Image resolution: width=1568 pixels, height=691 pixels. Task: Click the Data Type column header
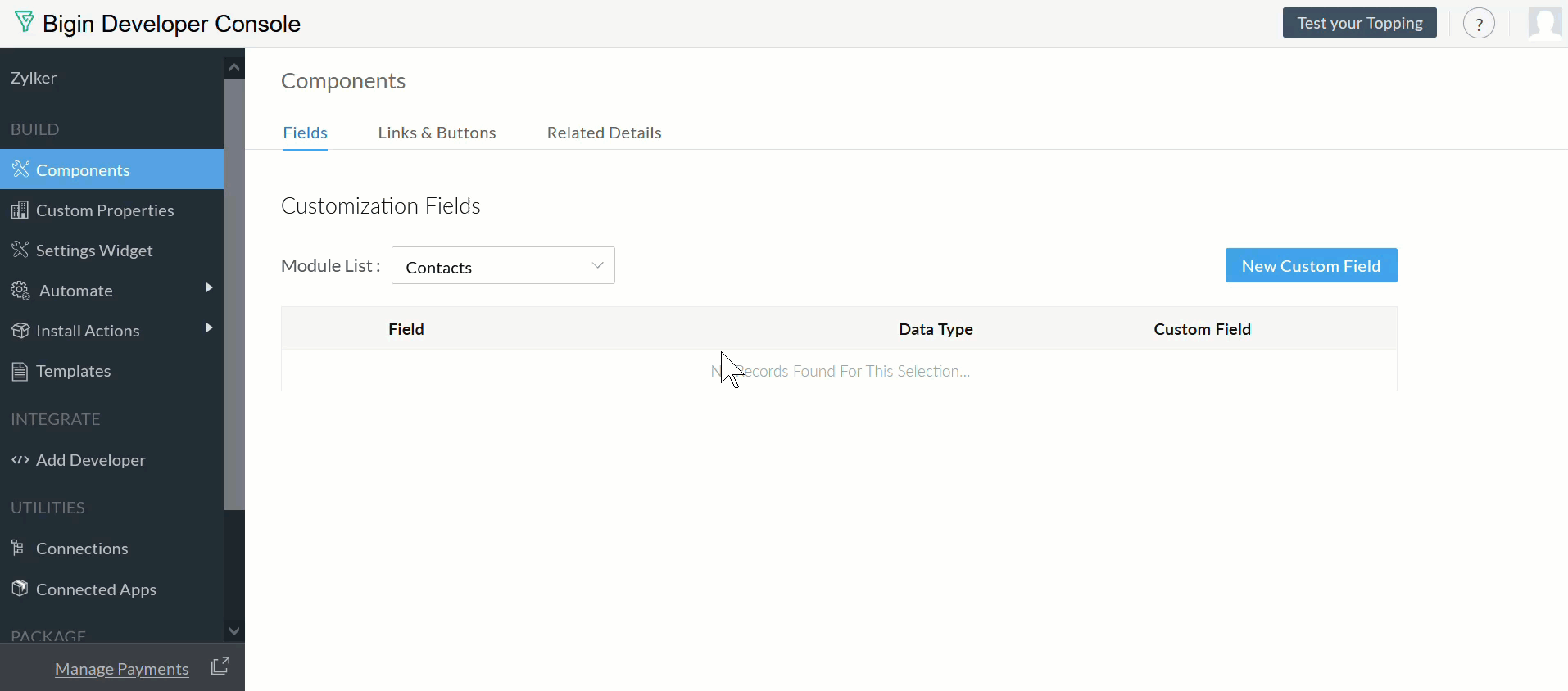[x=936, y=329]
